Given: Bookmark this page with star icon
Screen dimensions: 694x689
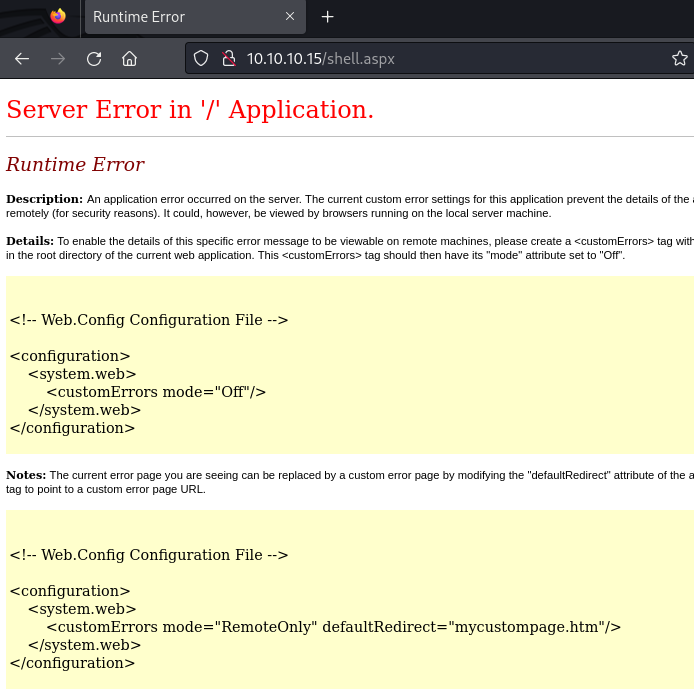Looking at the screenshot, I should pos(679,58).
